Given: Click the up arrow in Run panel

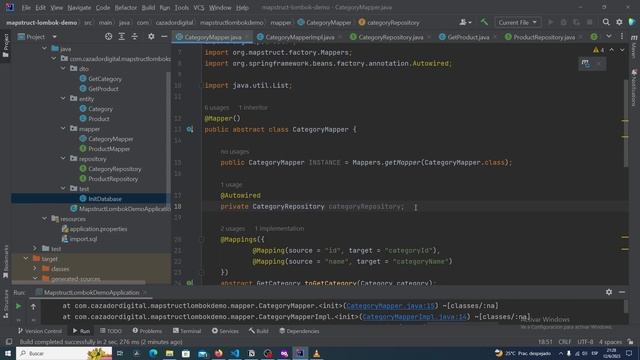Looking at the screenshot, I should [x=33, y=306].
